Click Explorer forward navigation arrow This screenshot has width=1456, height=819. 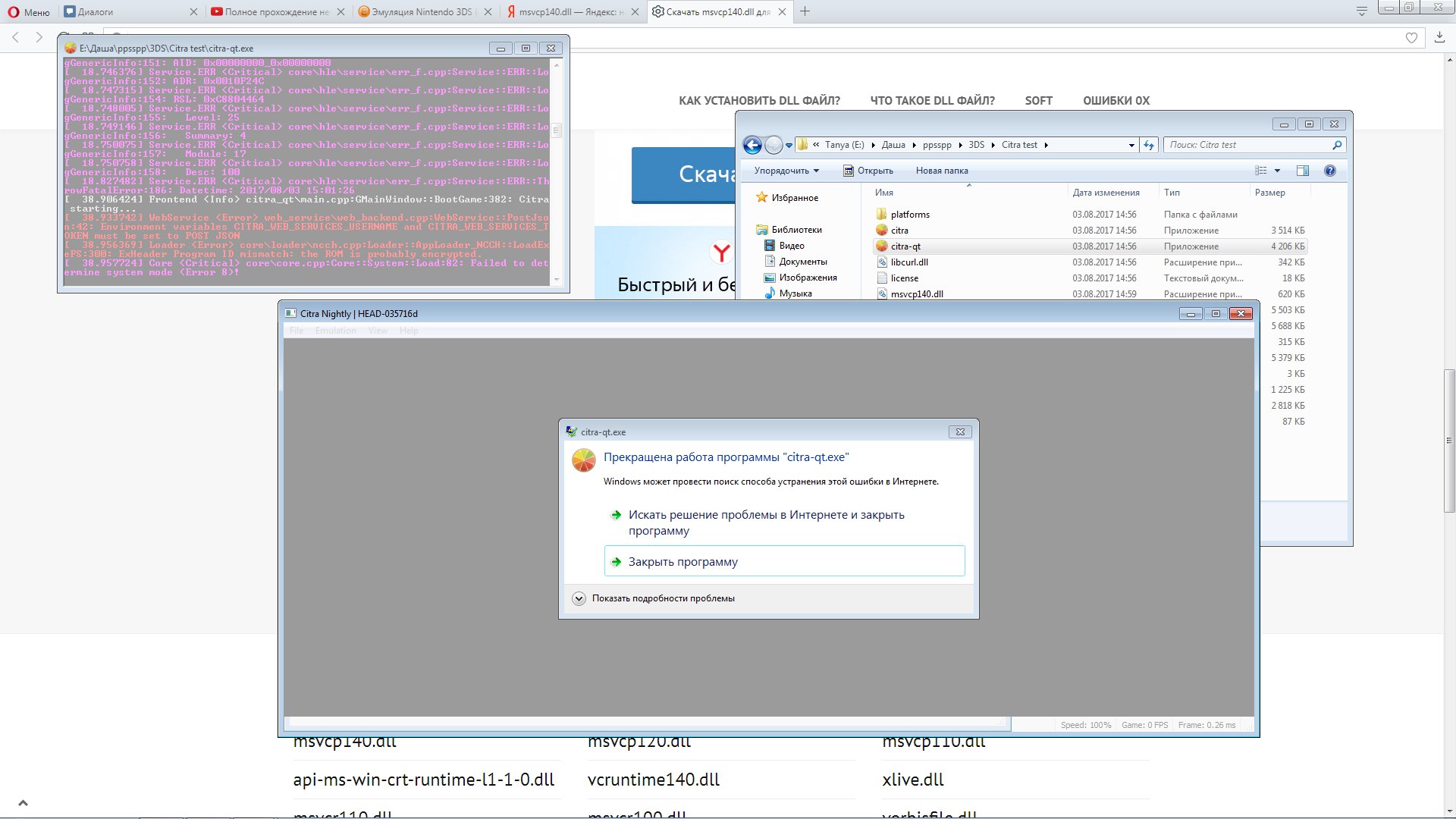[x=773, y=145]
